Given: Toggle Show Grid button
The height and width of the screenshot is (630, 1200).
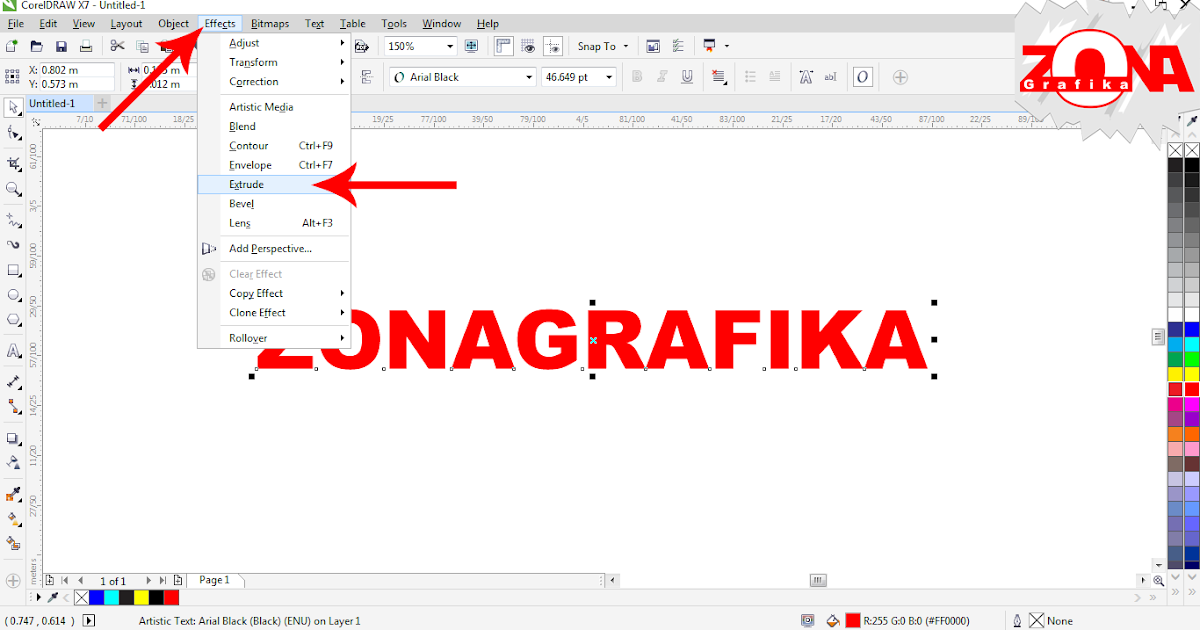Looking at the screenshot, I should point(528,46).
